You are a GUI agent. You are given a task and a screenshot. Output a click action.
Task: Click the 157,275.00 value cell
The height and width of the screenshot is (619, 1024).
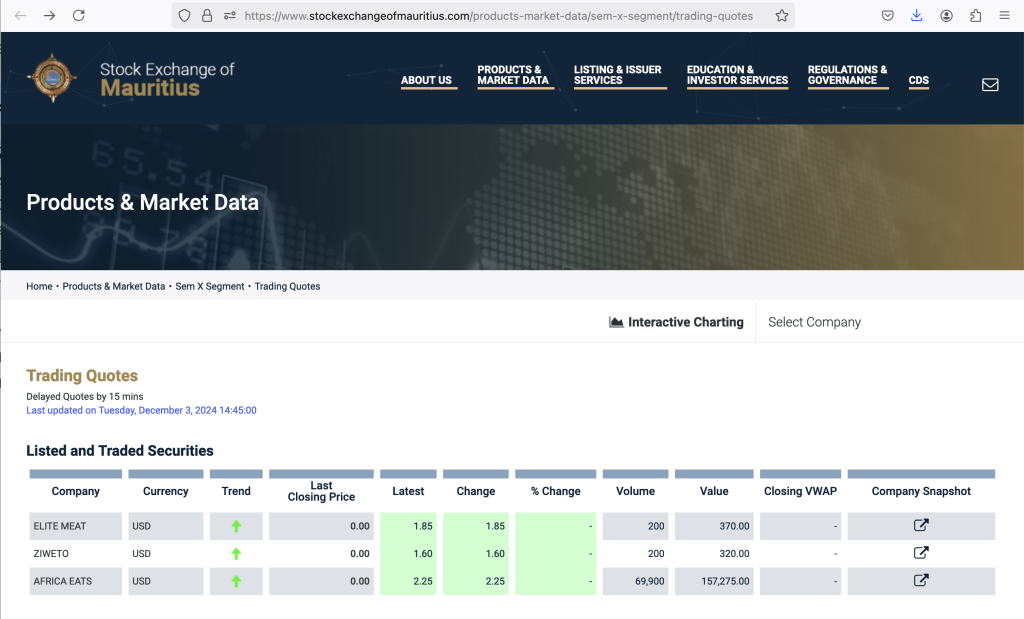tap(714, 581)
